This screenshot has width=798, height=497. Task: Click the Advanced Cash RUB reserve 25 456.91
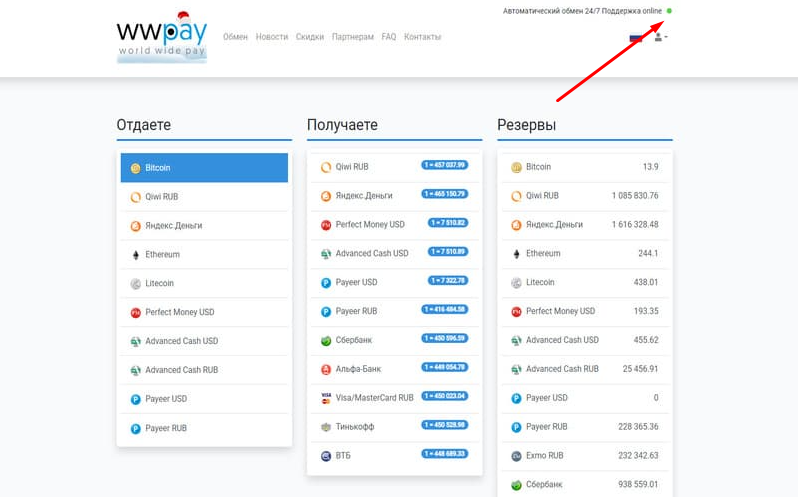tap(640, 369)
